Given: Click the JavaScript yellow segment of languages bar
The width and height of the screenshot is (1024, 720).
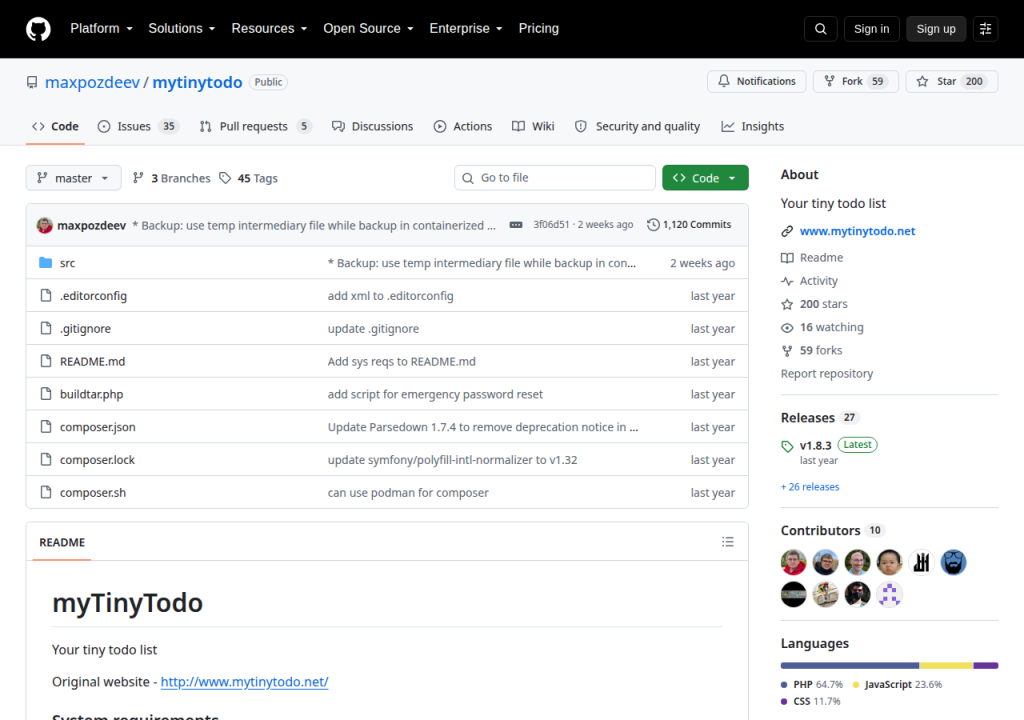Looking at the screenshot, I should pyautogui.click(x=946, y=665).
